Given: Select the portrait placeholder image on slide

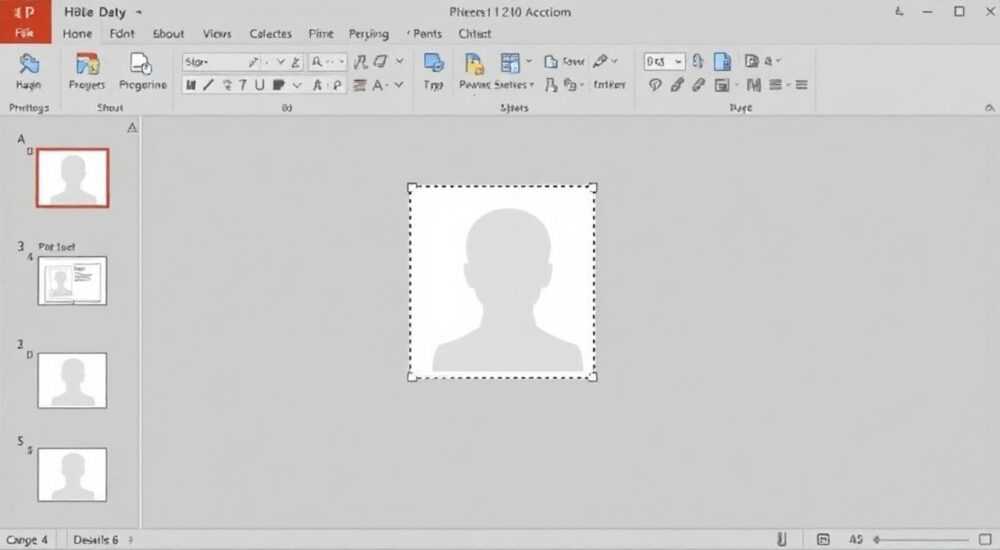Looking at the screenshot, I should (502, 282).
